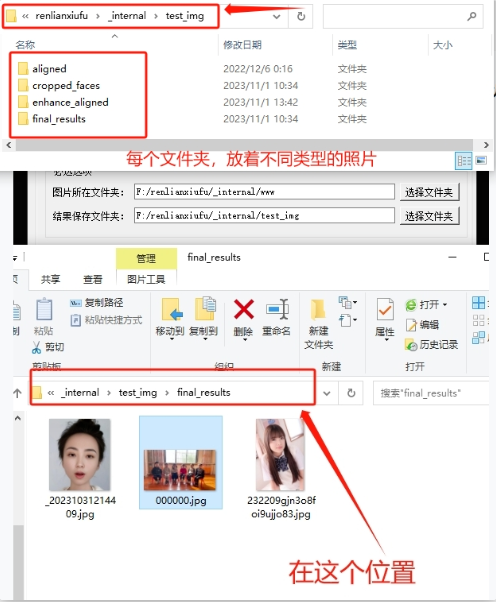Click the Move to icon

170,309
